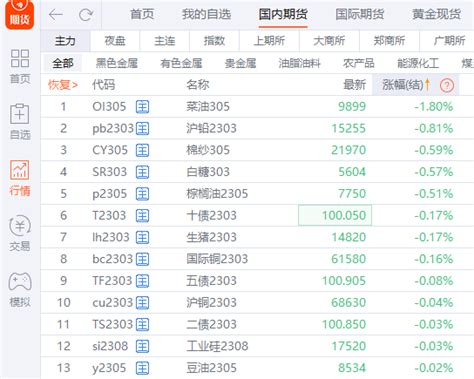This screenshot has width=474, height=379.
Task: Click the refresh icon in top bar
Action: [86, 15]
